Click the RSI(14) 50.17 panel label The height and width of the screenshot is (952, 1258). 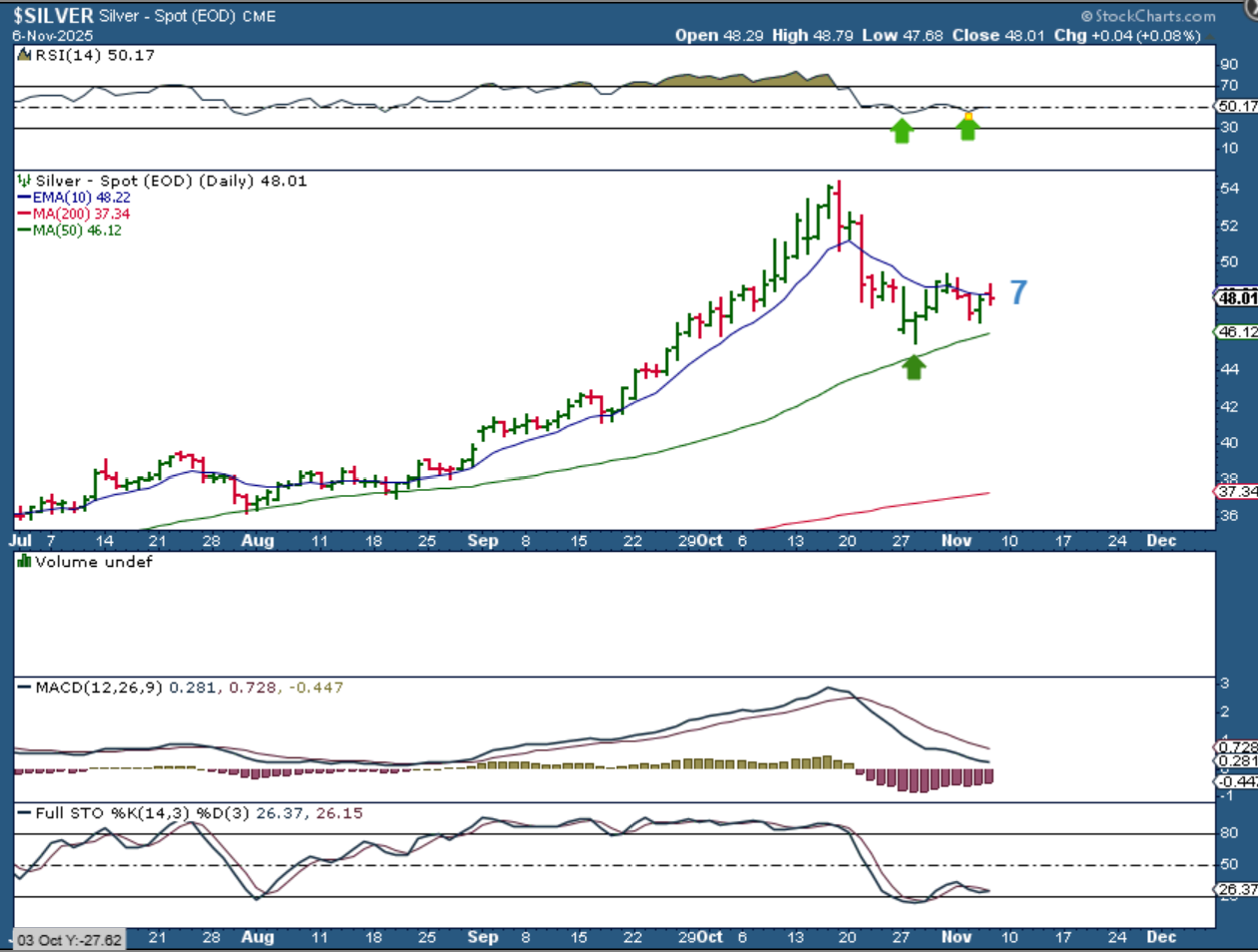click(95, 55)
